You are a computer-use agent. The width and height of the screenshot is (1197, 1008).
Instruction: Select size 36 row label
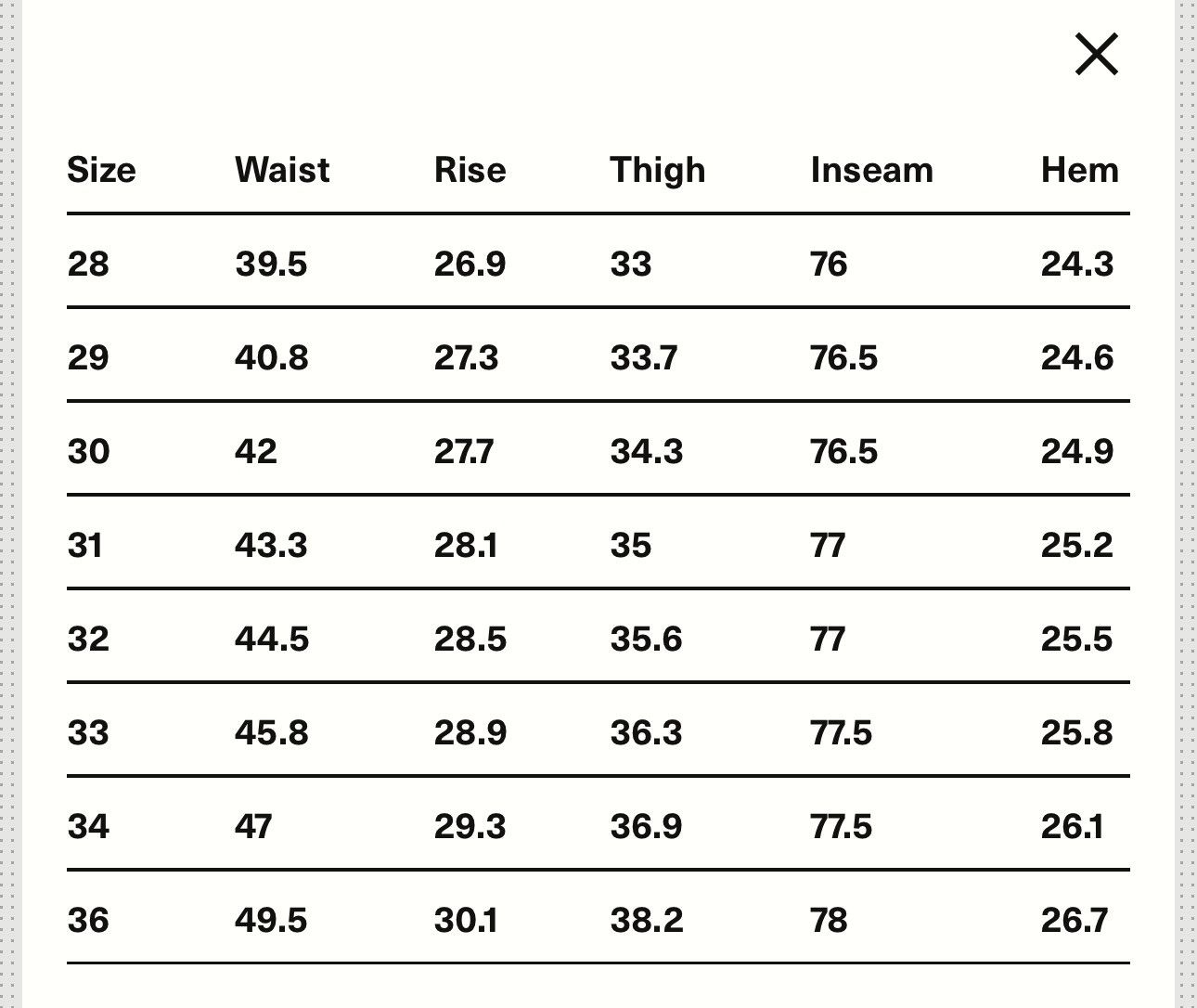(88, 921)
